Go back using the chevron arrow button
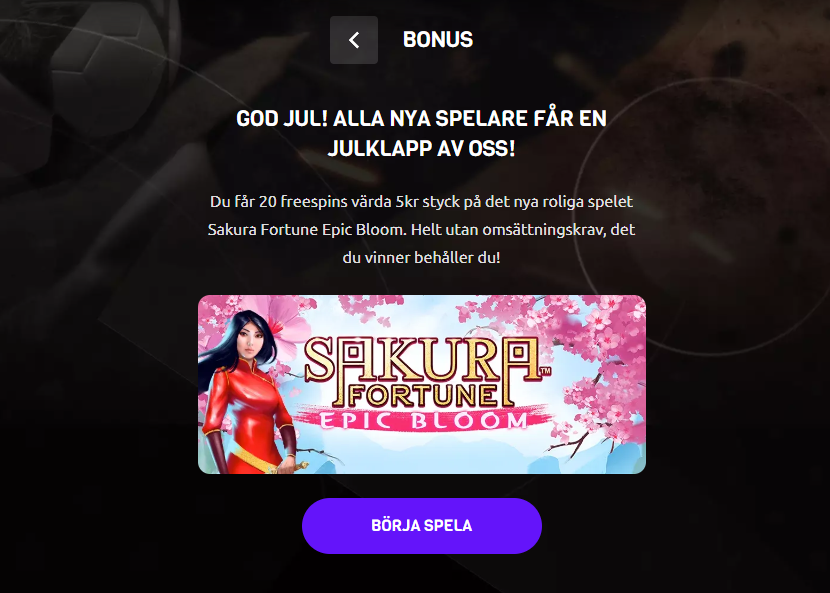Viewport: 830px width, 593px height. 354,40
